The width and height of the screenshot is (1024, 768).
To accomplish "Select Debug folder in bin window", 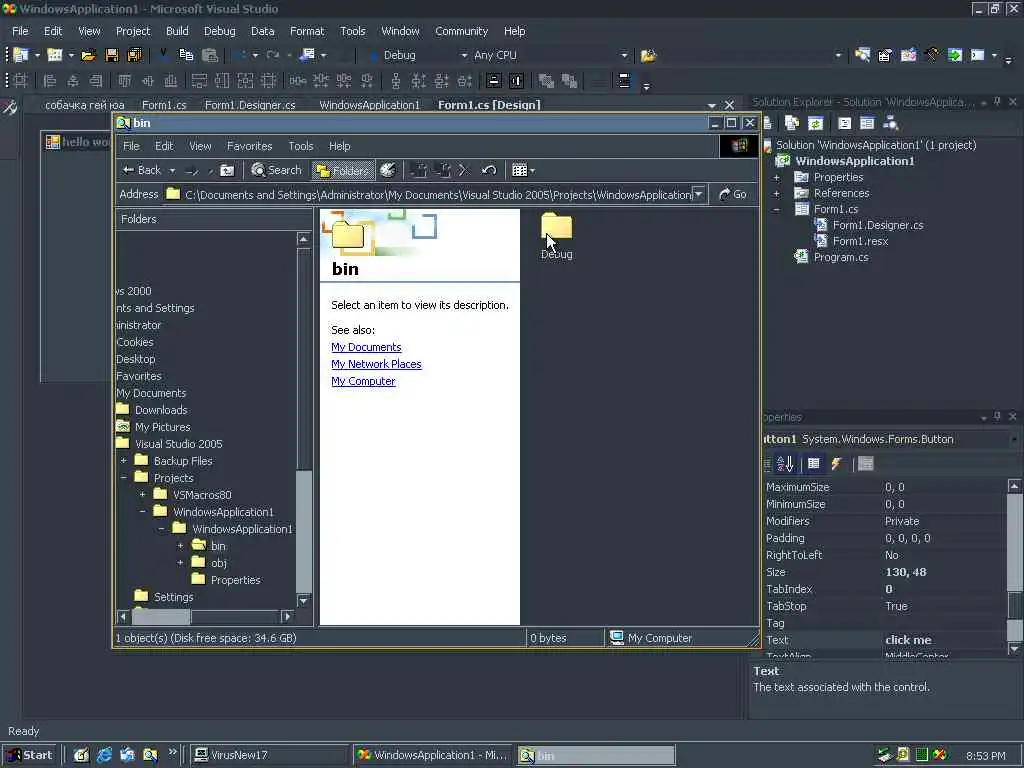I will pyautogui.click(x=556, y=236).
